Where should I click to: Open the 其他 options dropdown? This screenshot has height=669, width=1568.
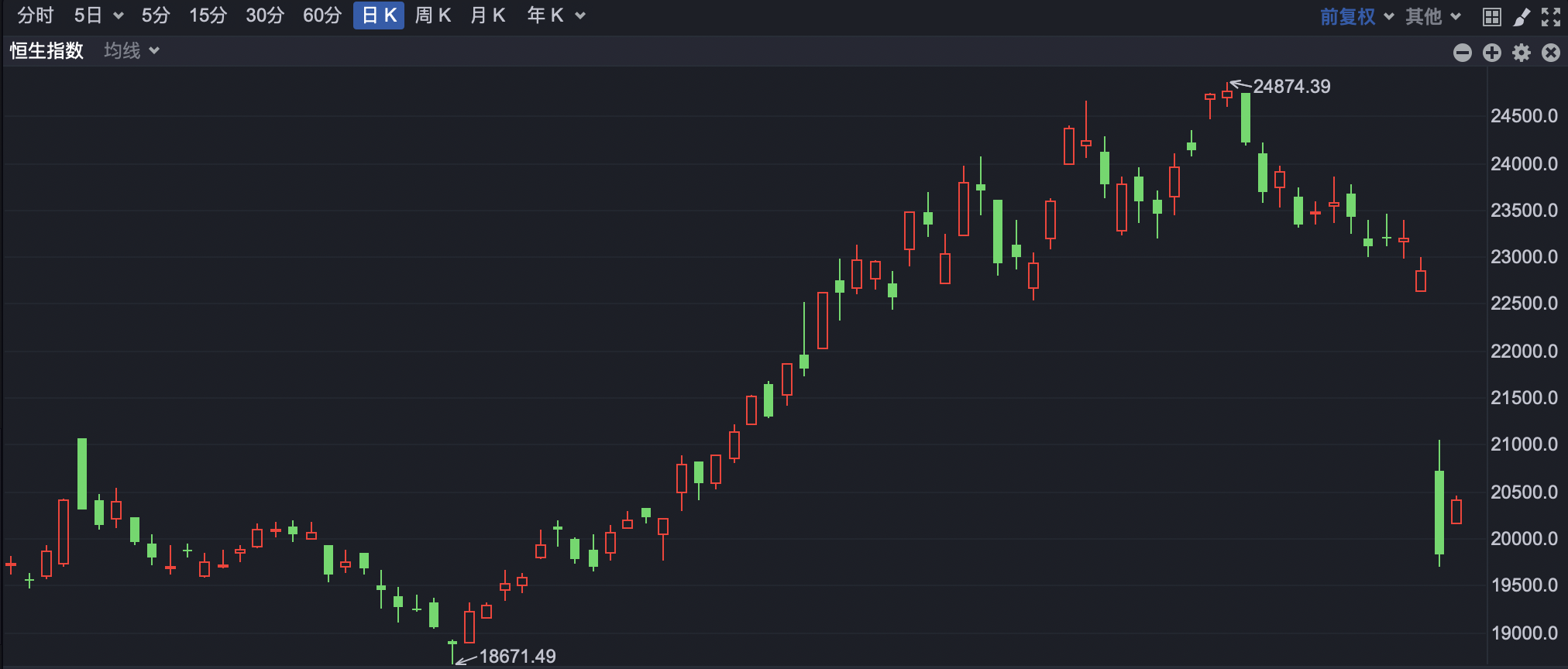click(x=1433, y=16)
